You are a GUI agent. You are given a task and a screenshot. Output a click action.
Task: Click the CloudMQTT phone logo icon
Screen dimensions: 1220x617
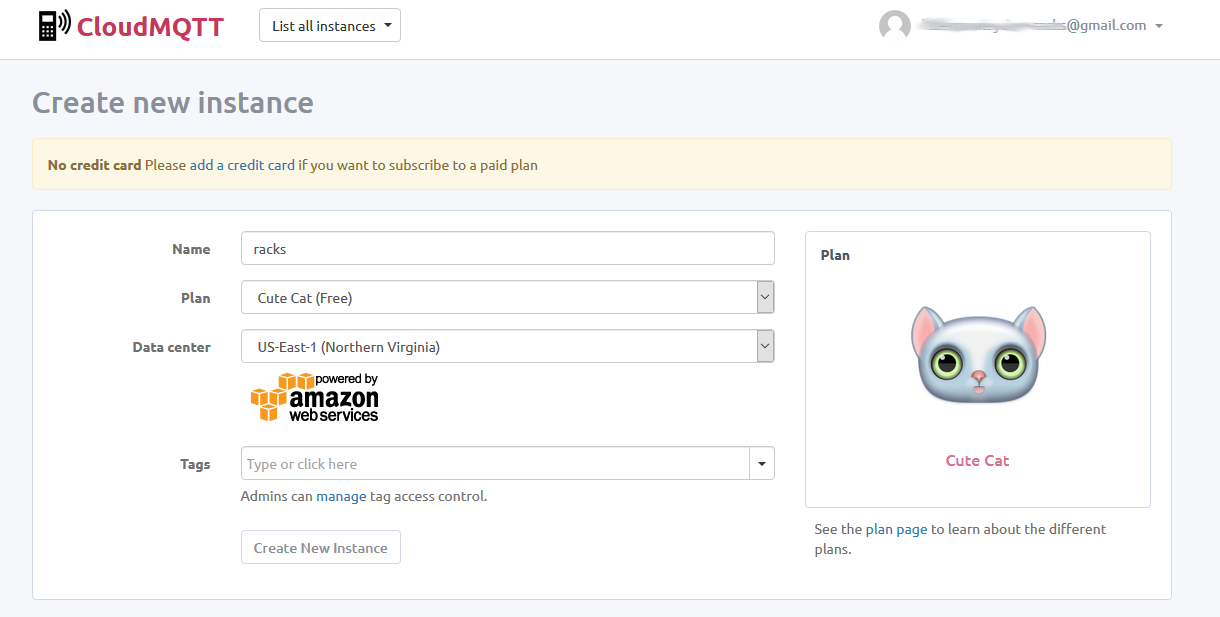[x=54, y=25]
